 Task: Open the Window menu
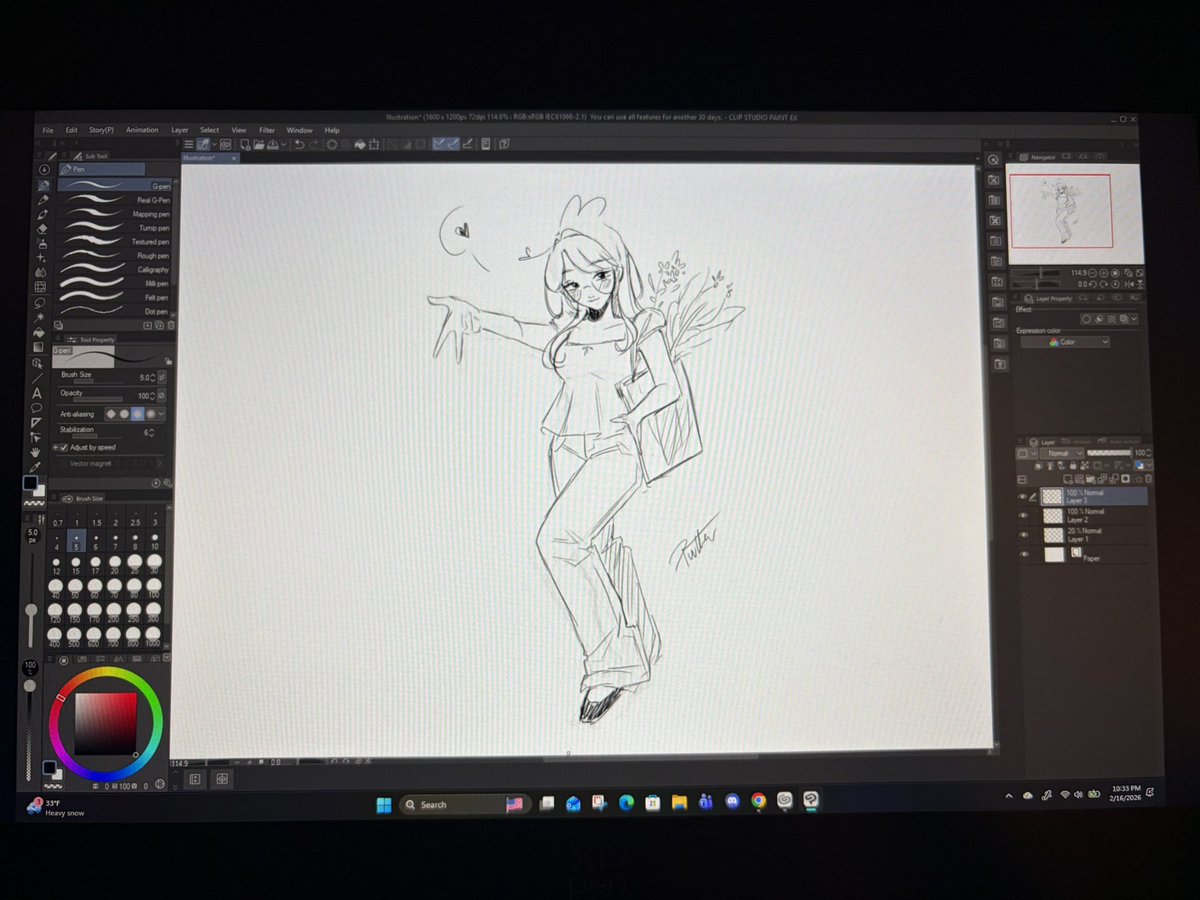click(x=299, y=130)
